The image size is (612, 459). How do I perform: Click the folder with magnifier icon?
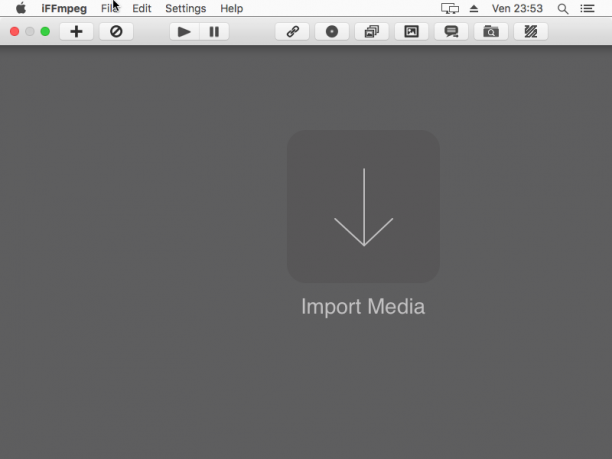491,32
